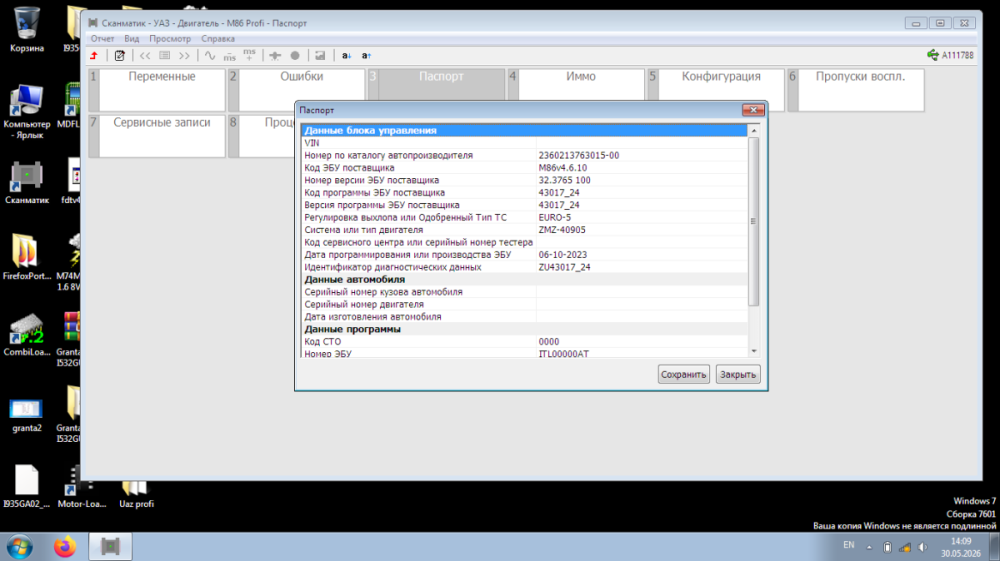Viewport: 1000px width, 561px height.
Task: Select Версия программы ЭБУ поставщика row
Action: [524, 205]
